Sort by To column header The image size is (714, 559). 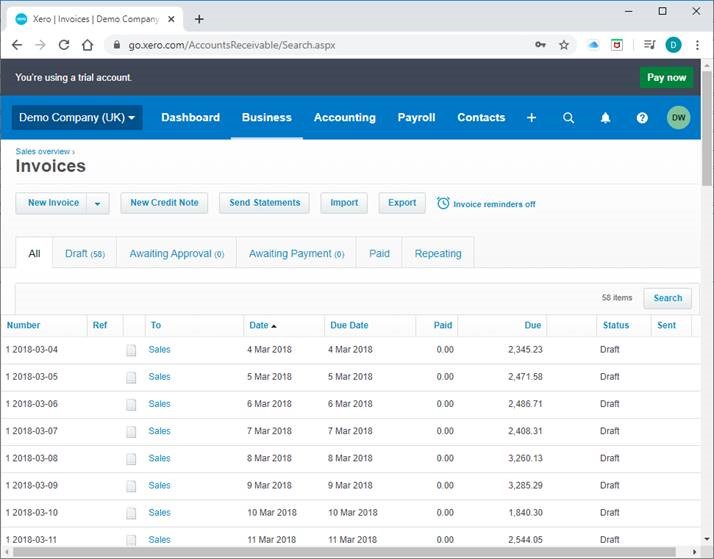[156, 325]
